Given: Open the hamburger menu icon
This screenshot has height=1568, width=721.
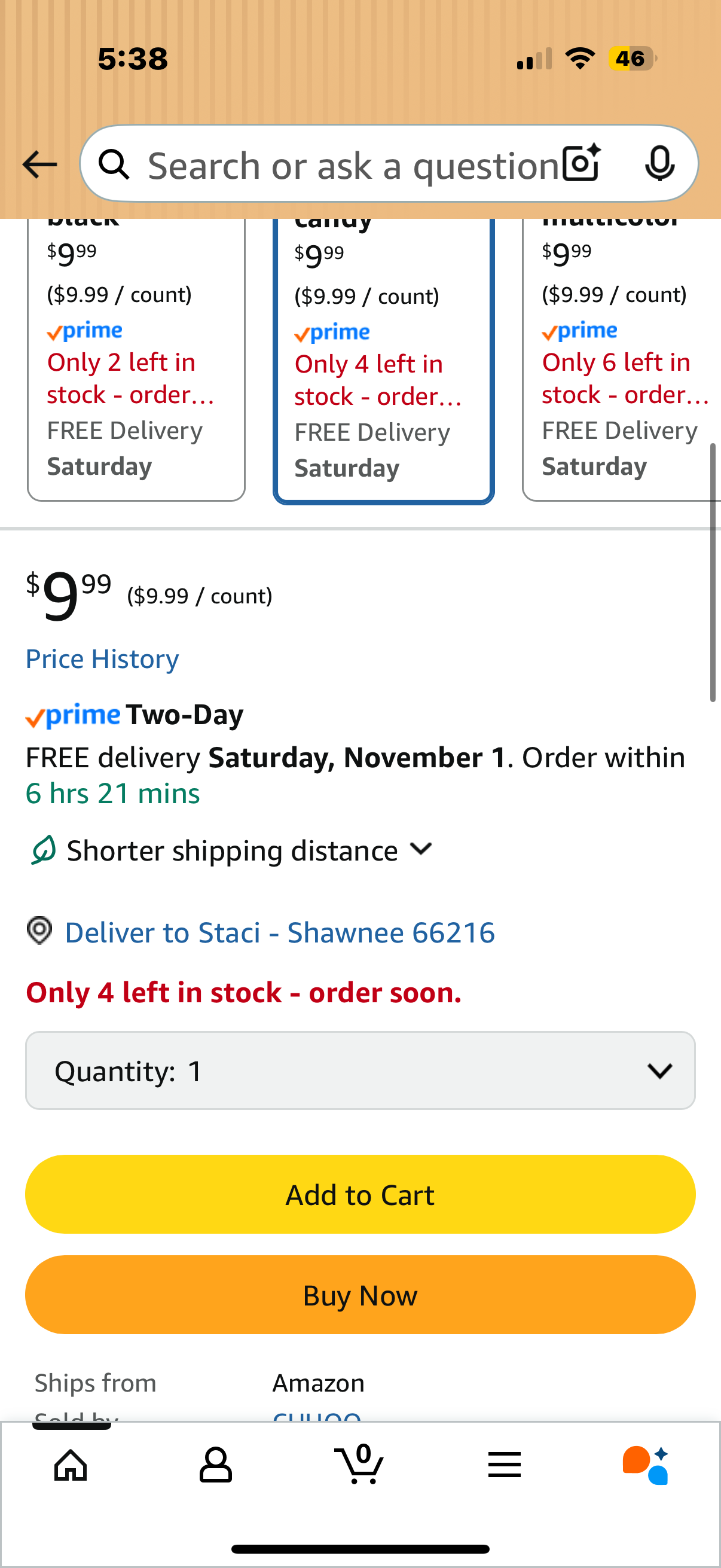Looking at the screenshot, I should tap(505, 1465).
